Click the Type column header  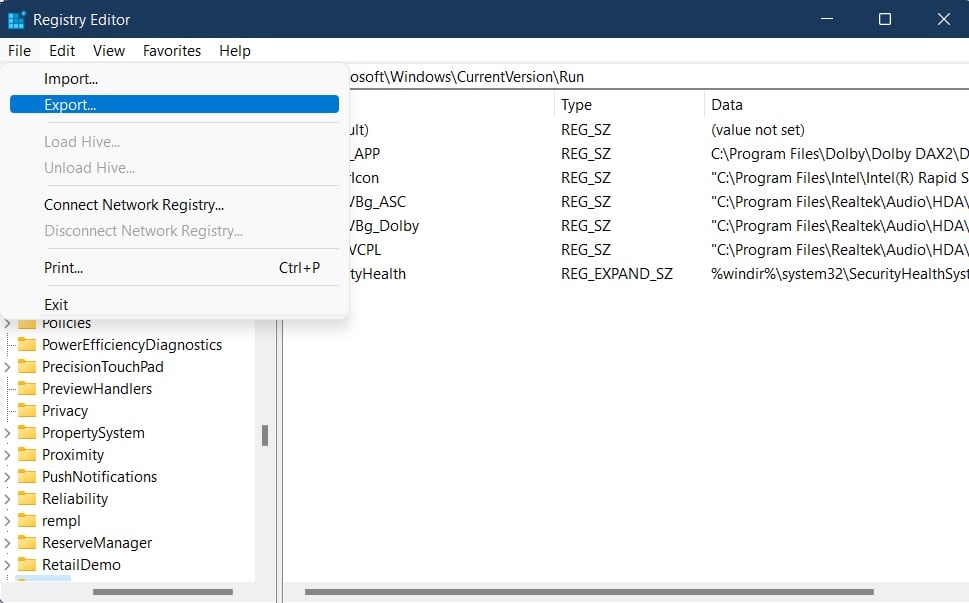(x=629, y=105)
